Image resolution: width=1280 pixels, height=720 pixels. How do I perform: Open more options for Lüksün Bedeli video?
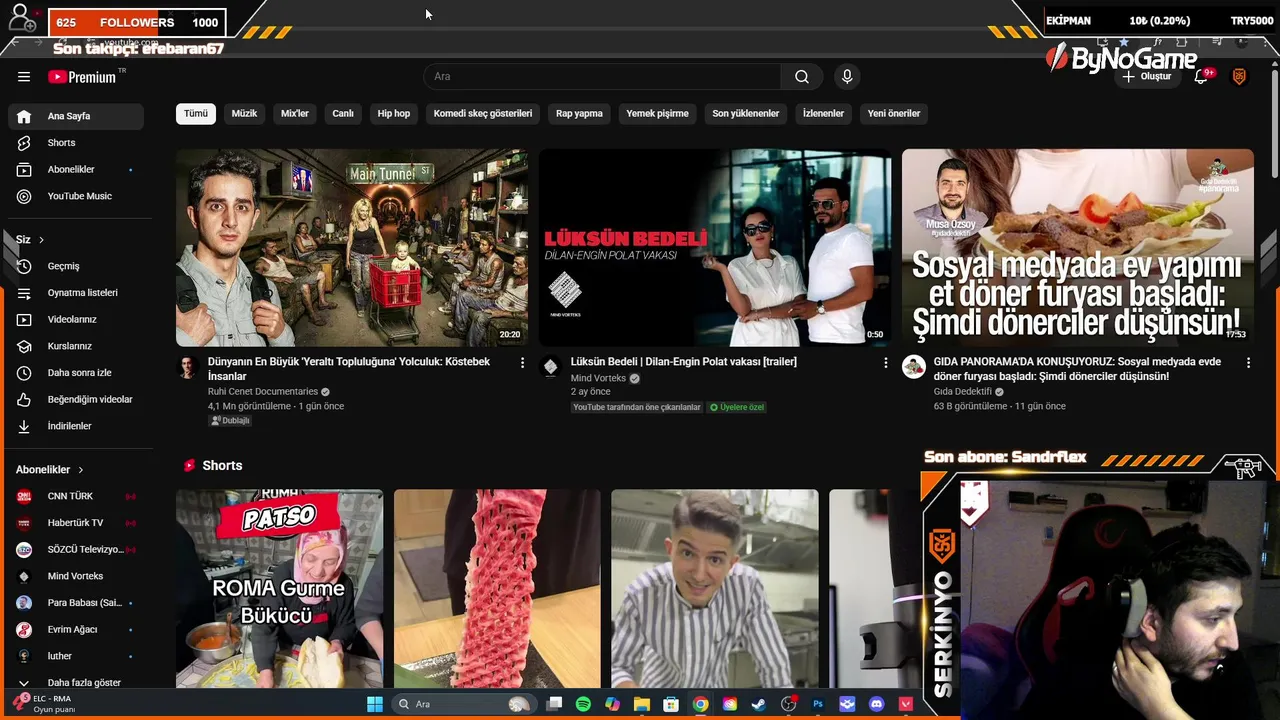[885, 363]
